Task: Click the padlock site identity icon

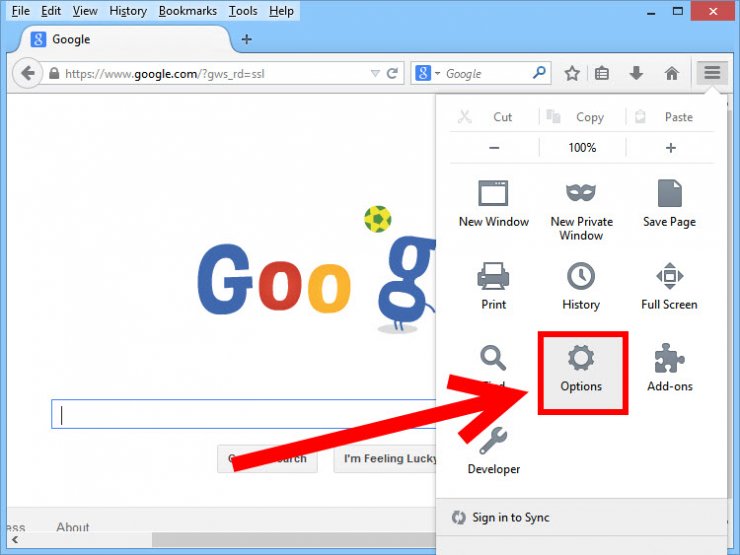Action: click(54, 74)
